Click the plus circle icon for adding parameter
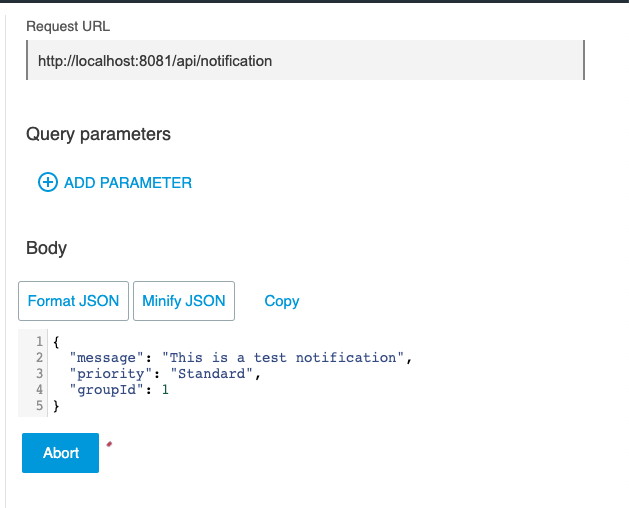Viewport: 629px width, 508px height. click(x=47, y=182)
